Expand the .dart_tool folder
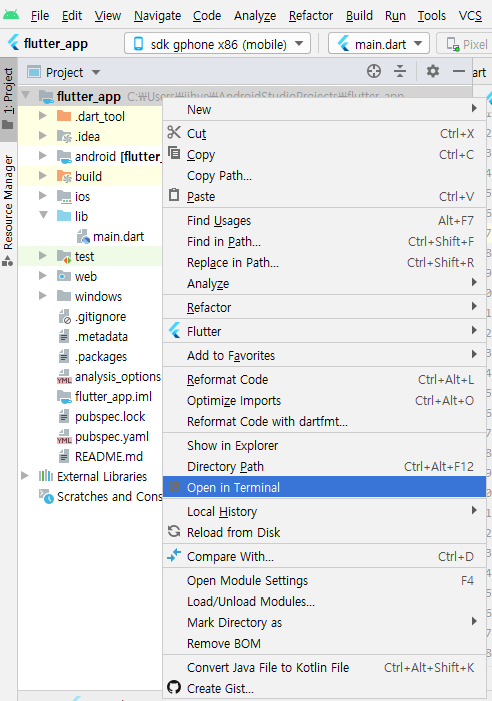The height and width of the screenshot is (701, 492). click(43, 116)
